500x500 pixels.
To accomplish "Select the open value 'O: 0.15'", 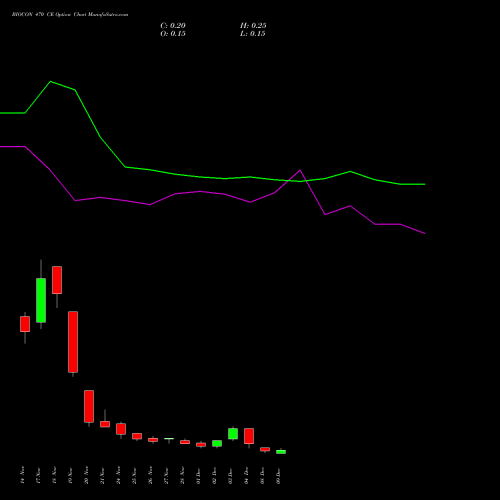I will click(173, 34).
